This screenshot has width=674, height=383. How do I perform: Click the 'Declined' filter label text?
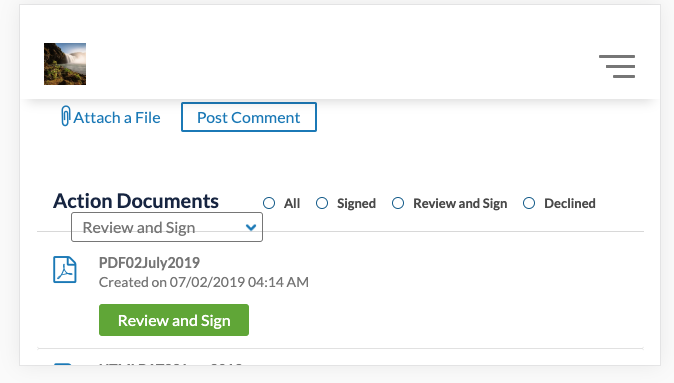[570, 203]
